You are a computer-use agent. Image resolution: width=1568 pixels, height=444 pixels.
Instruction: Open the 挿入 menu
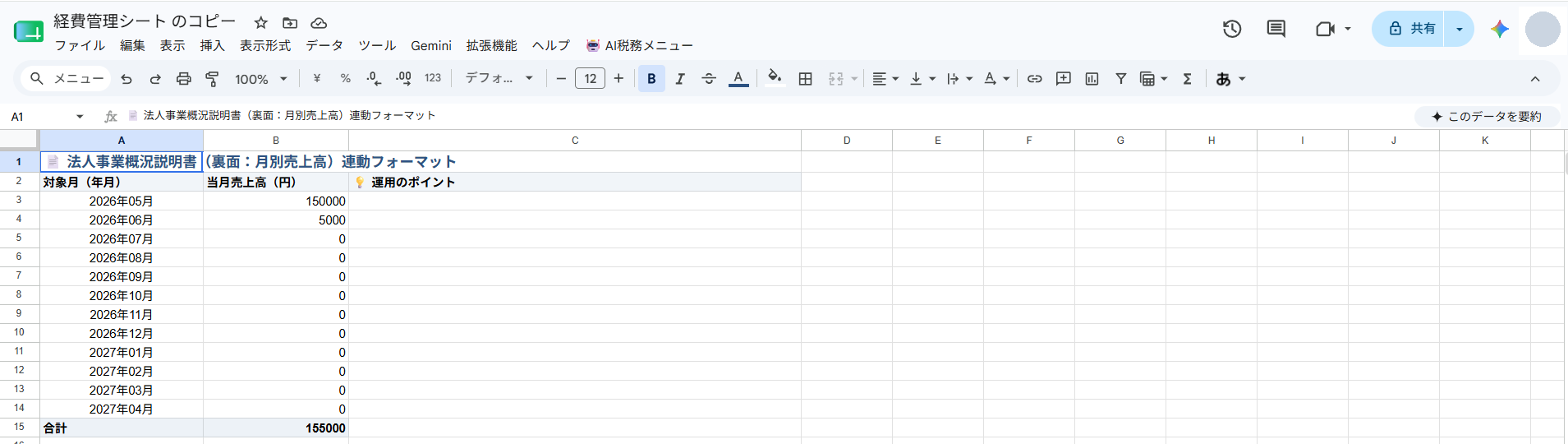click(x=212, y=46)
